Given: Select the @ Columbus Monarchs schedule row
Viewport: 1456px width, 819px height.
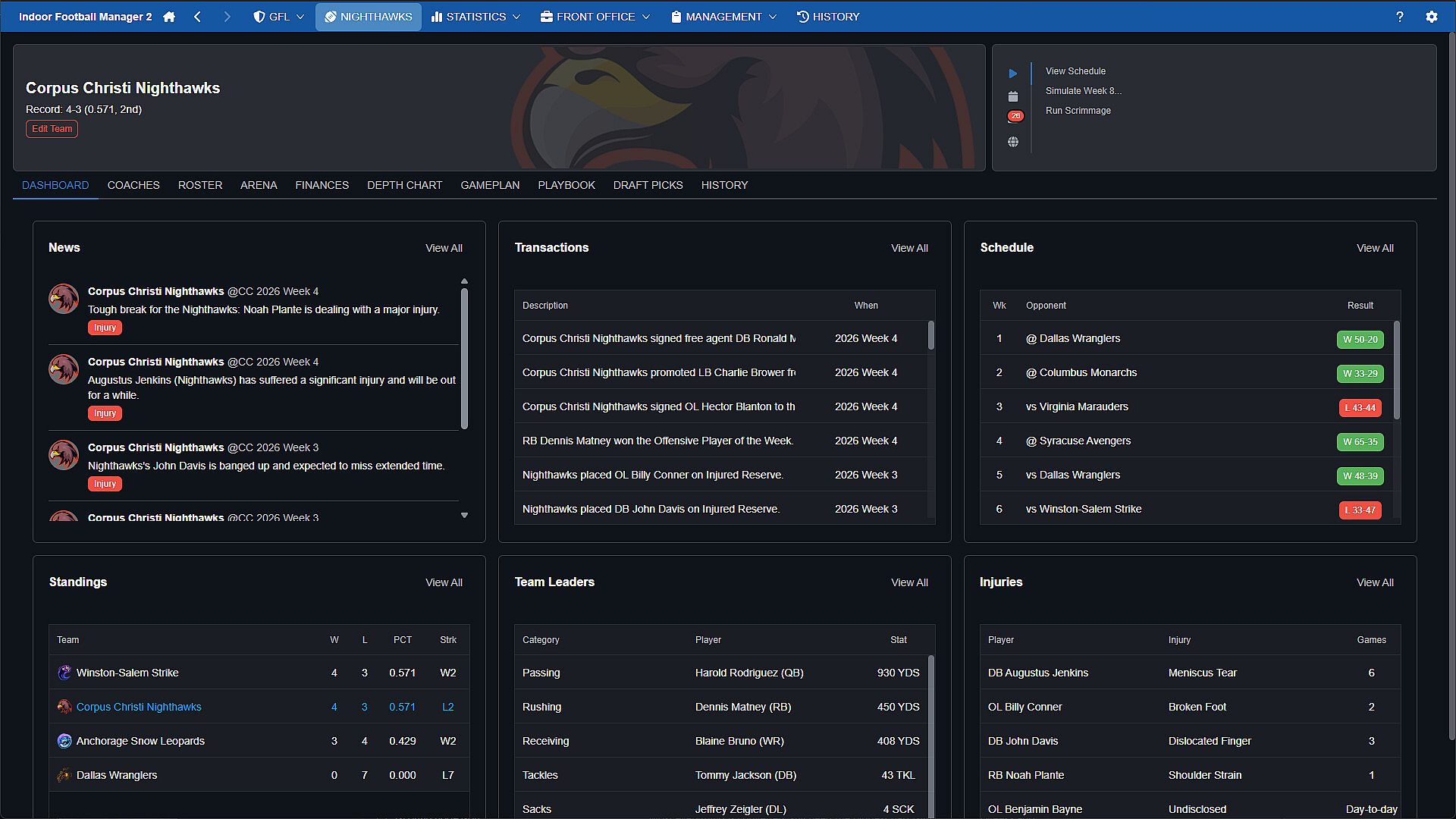Looking at the screenshot, I should tap(1185, 372).
